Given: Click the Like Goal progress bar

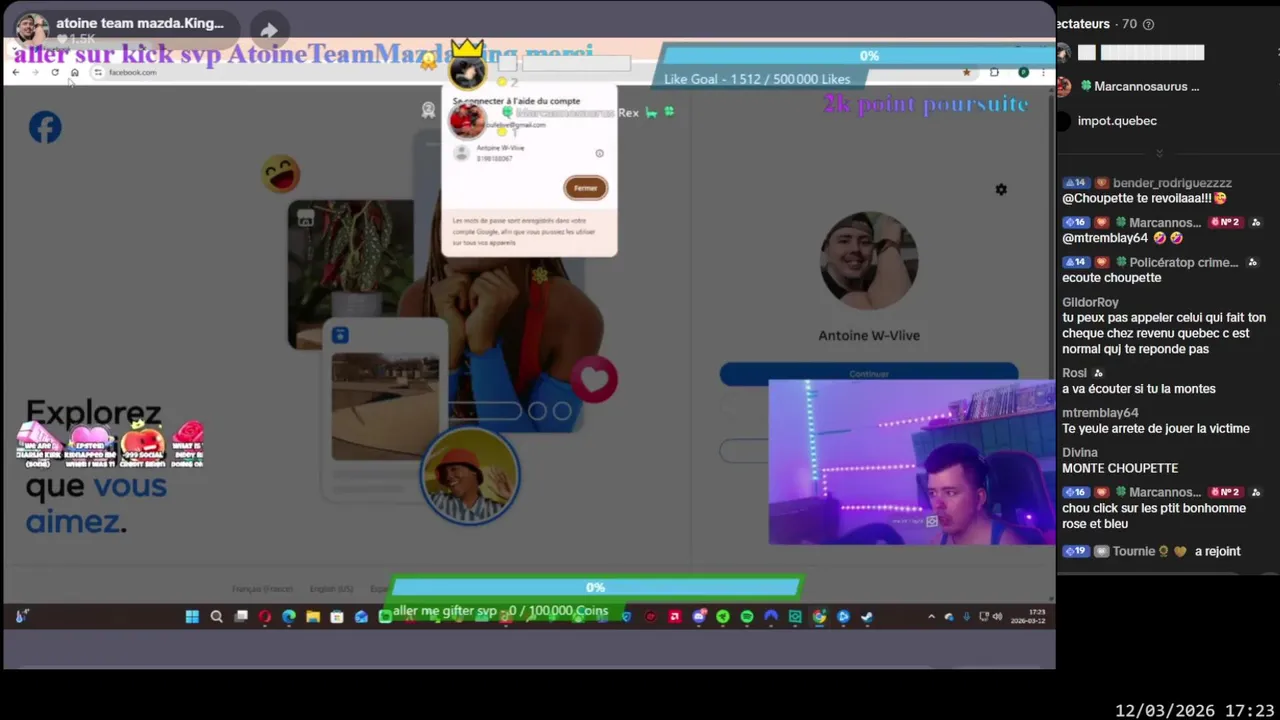Looking at the screenshot, I should click(857, 56).
